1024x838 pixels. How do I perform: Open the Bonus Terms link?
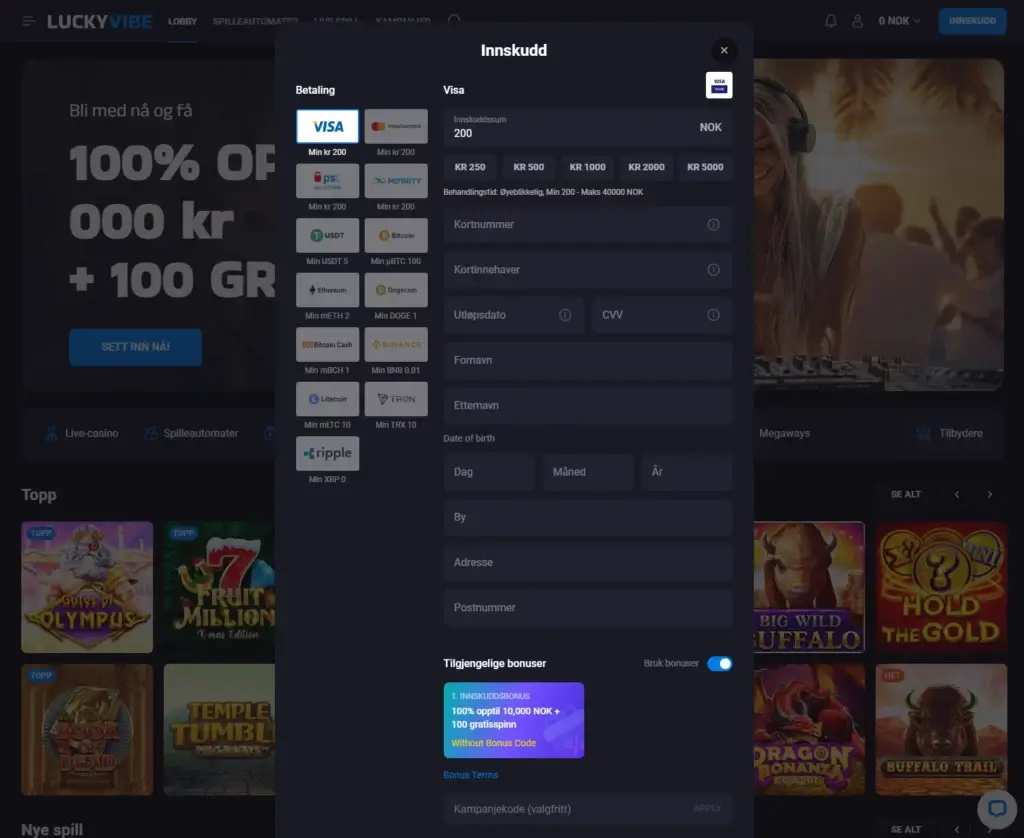tap(470, 775)
